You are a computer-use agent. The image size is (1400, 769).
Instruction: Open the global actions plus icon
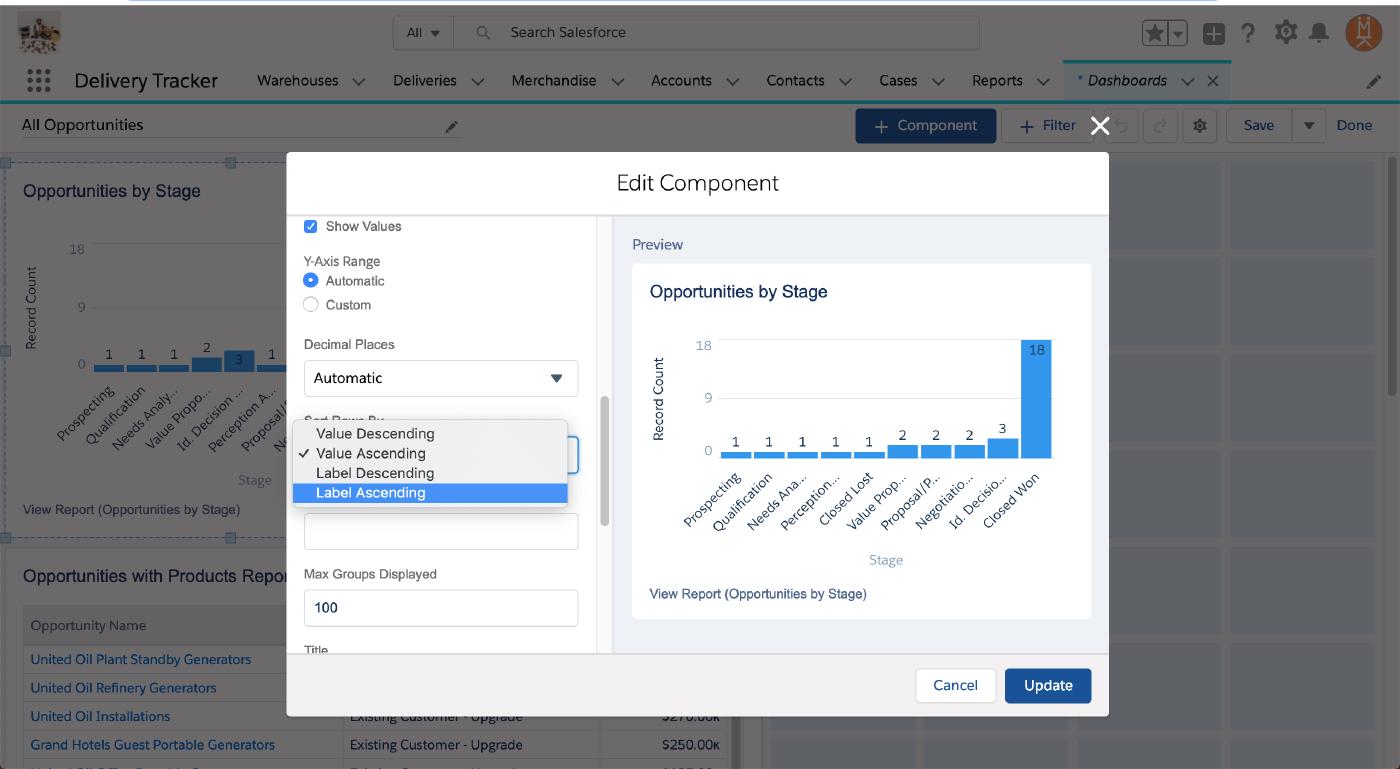click(1213, 33)
